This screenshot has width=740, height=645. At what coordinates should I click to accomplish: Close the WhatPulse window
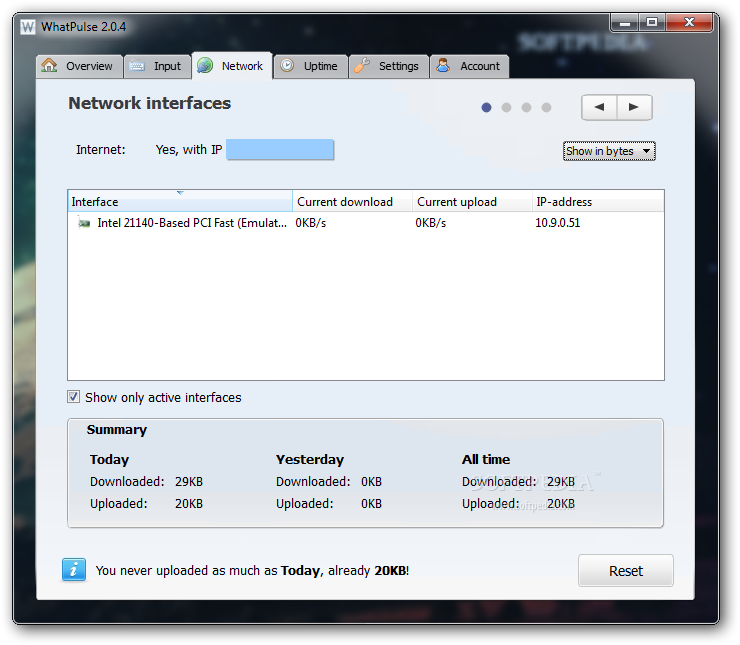689,23
